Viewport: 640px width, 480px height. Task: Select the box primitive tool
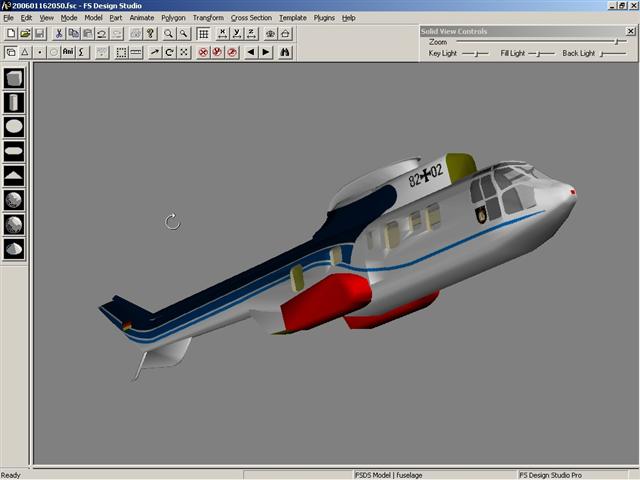(x=14, y=78)
